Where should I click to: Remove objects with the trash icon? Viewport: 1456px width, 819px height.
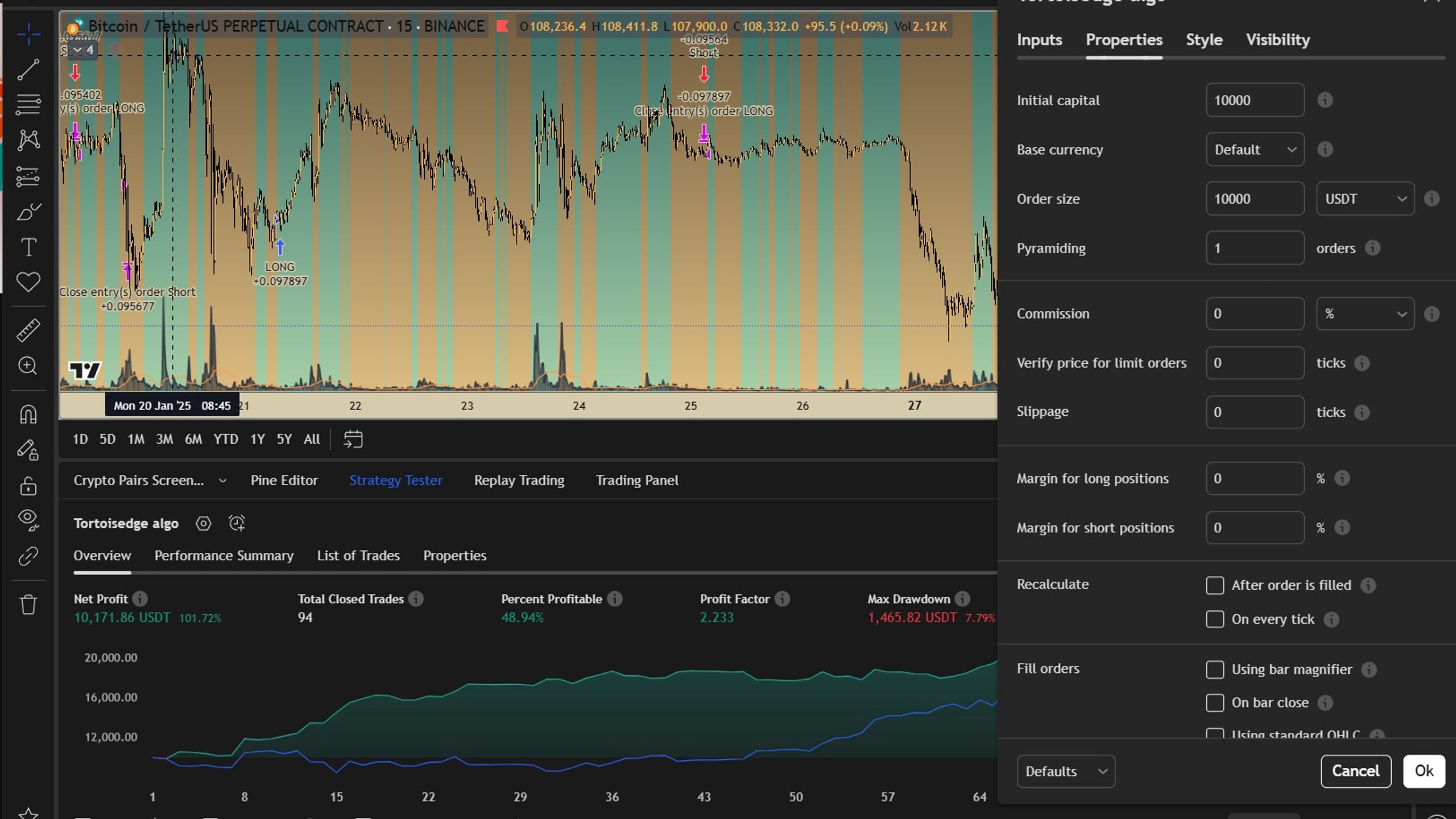(x=28, y=605)
